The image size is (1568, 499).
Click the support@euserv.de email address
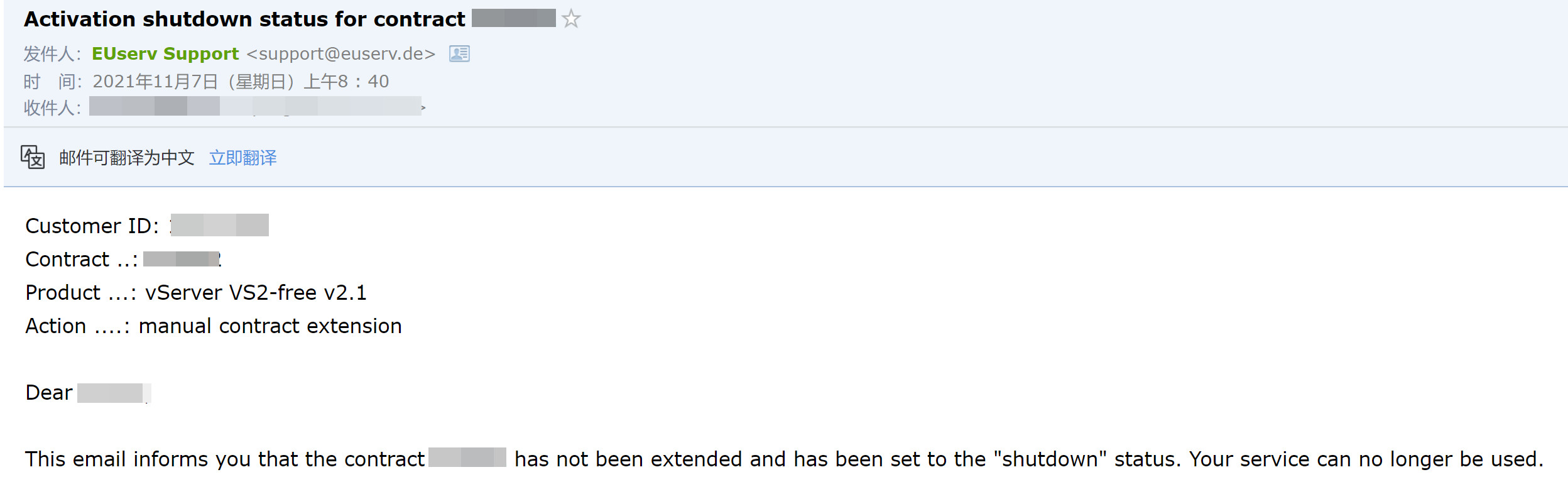click(340, 54)
